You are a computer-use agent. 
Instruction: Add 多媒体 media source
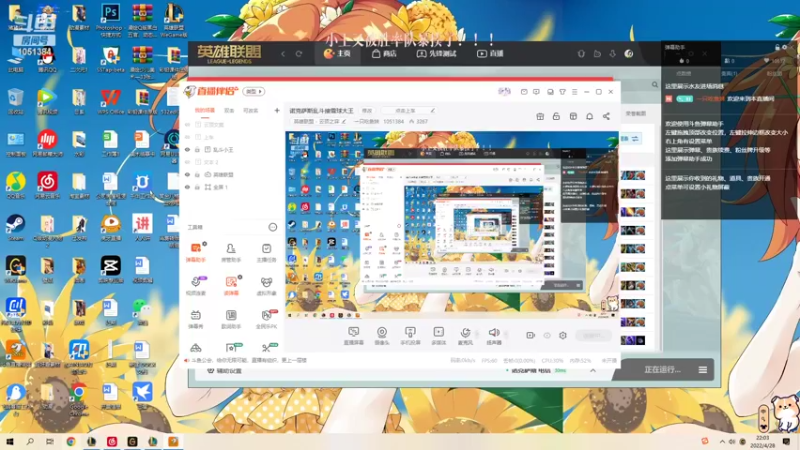coord(438,336)
